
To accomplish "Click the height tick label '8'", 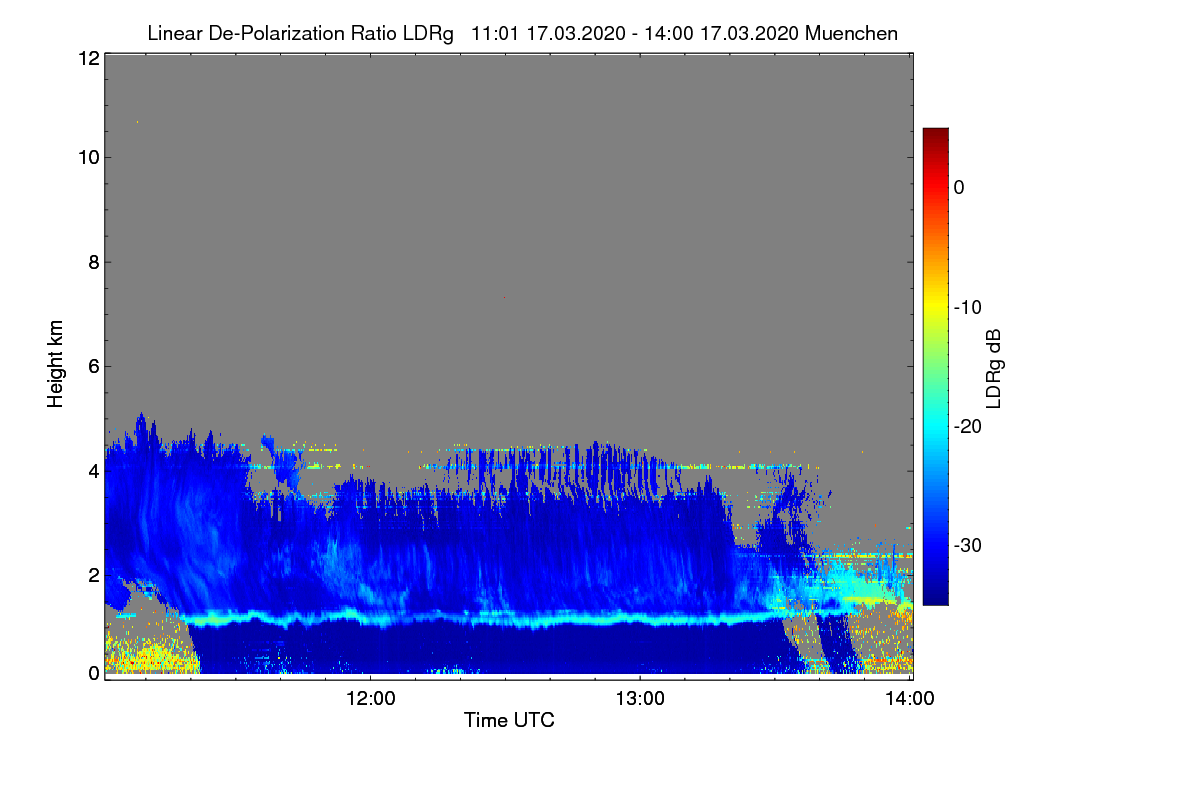I will coord(92,262).
